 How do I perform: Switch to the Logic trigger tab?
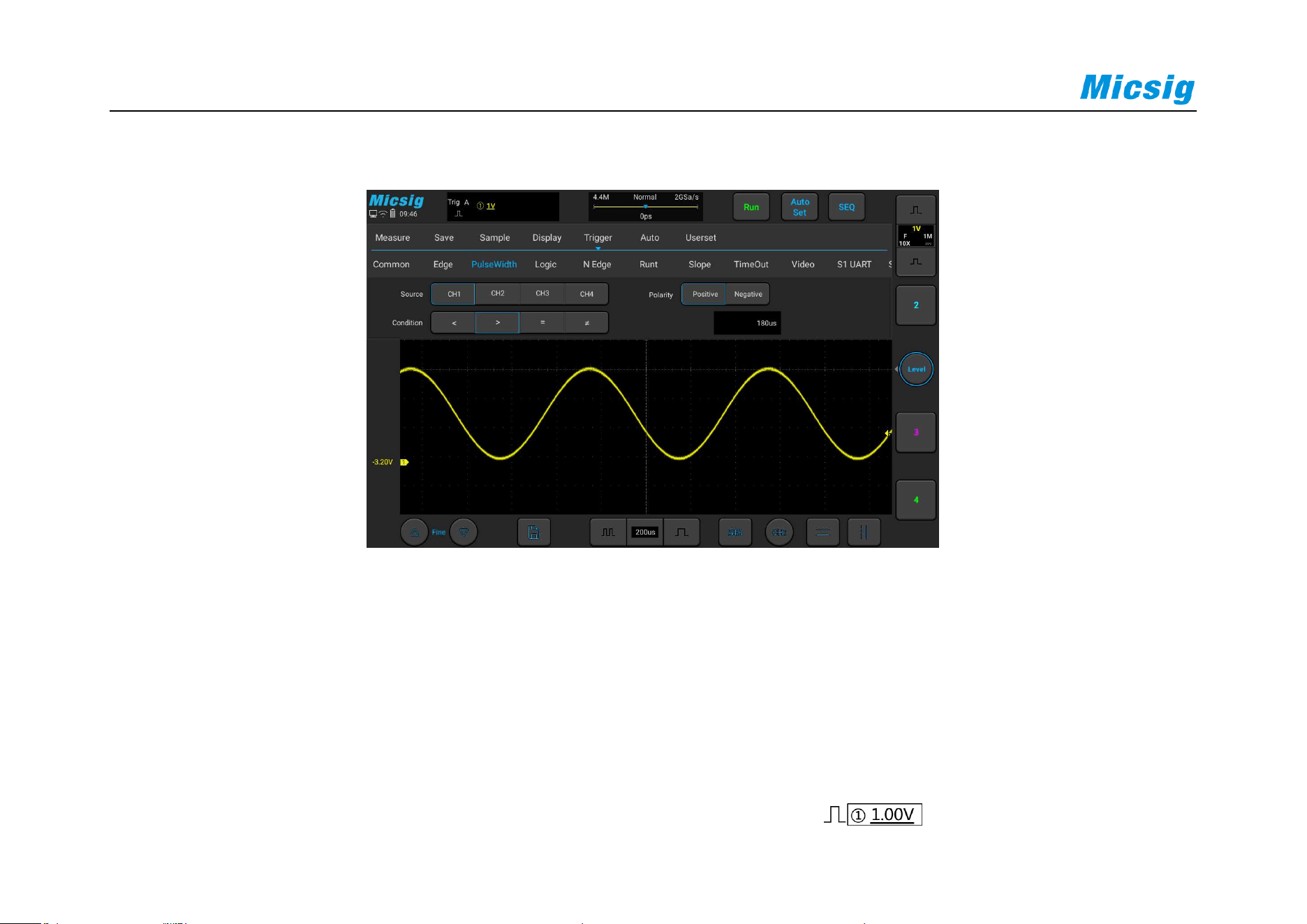(x=546, y=264)
